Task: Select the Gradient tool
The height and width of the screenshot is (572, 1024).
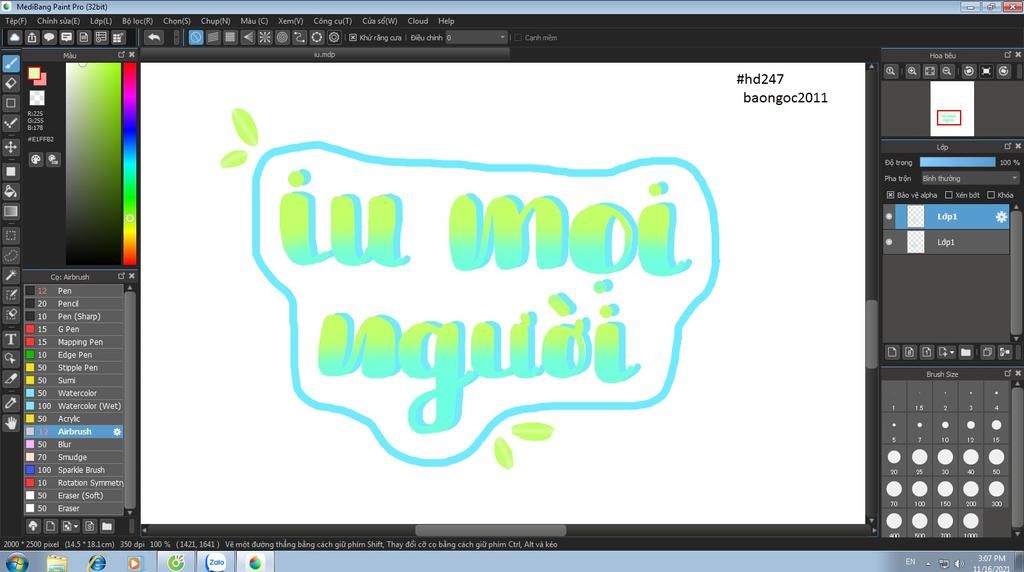Action: [x=11, y=211]
